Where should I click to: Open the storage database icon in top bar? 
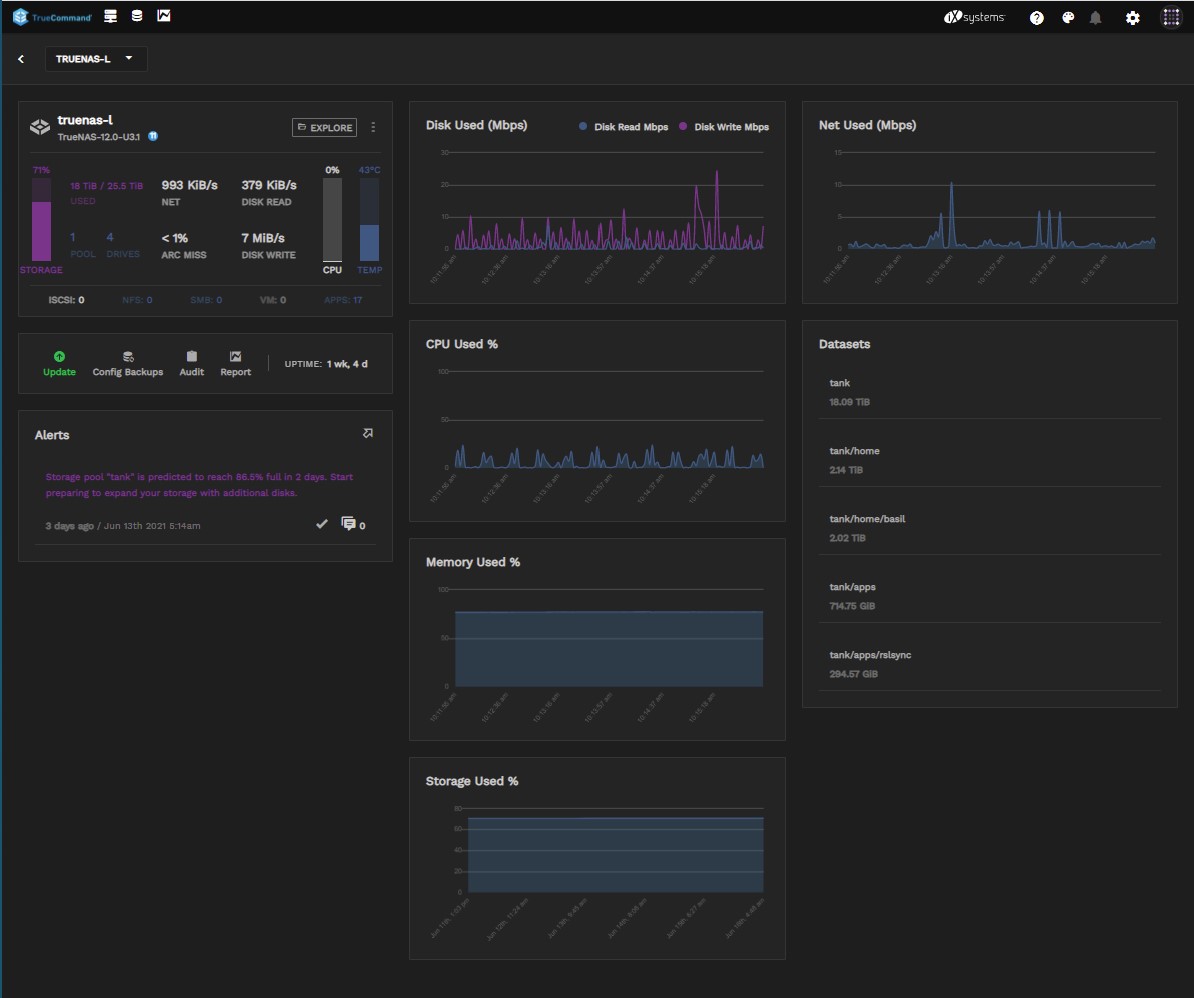pos(137,16)
